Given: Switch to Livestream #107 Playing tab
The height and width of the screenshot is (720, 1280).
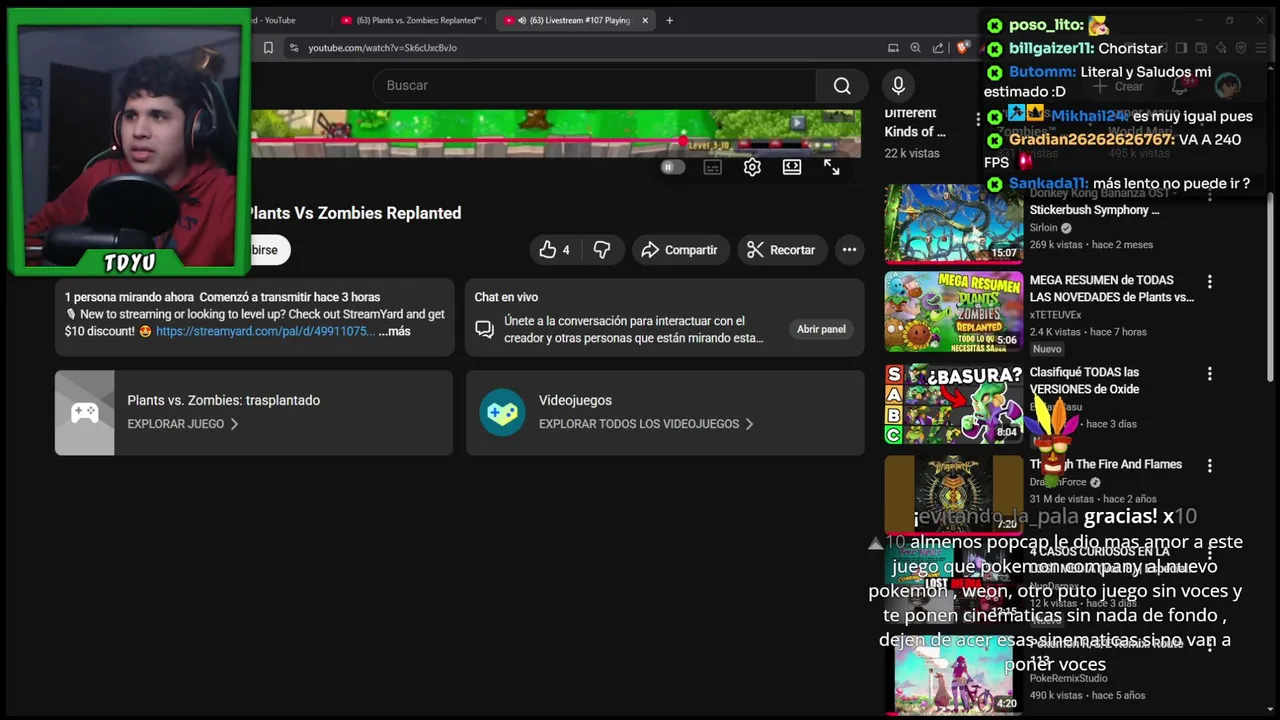Looking at the screenshot, I should tap(577, 20).
